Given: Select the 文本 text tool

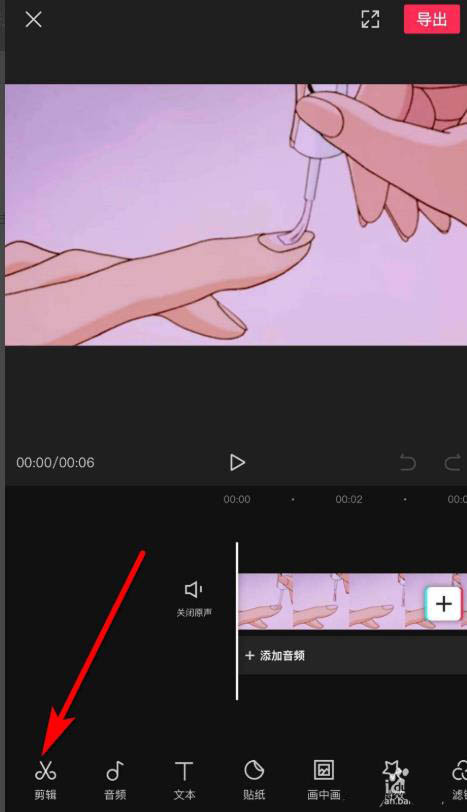Looking at the screenshot, I should pyautogui.click(x=184, y=779).
